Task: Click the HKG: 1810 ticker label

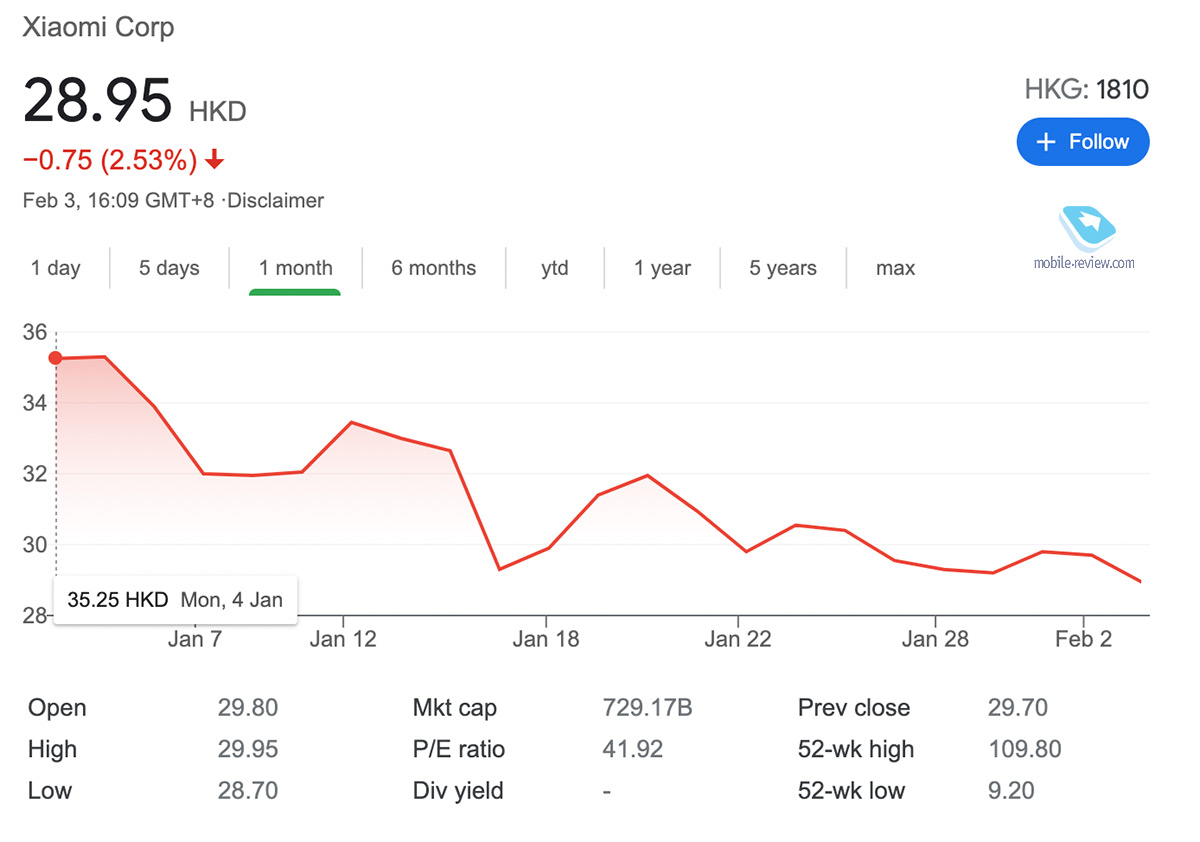Action: pos(1086,90)
